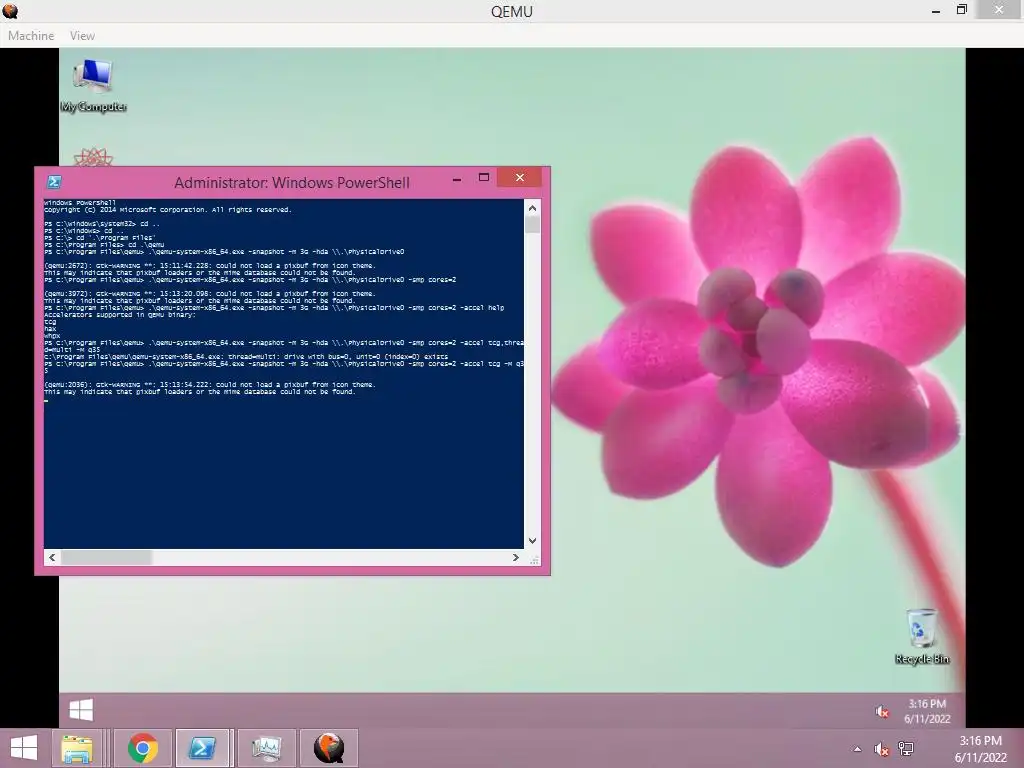Click 'Accelerators supported in QEMU binary' line
Image resolution: width=1024 pixels, height=768 pixels.
pos(120,315)
